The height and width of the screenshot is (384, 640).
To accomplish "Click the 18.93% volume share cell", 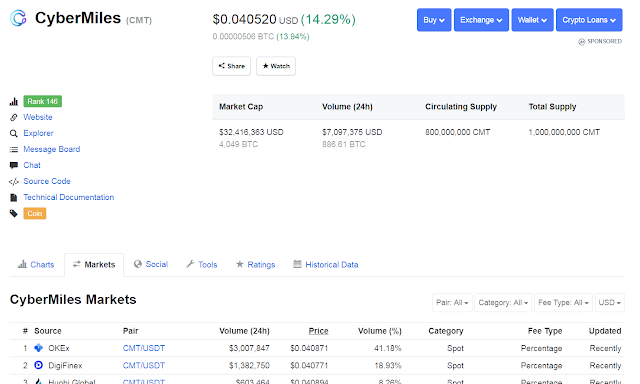I will [x=388, y=365].
